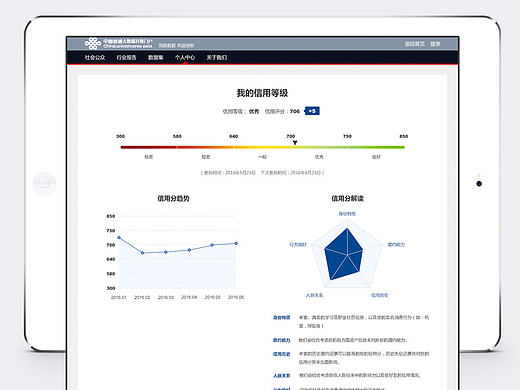The width and height of the screenshot is (520, 390).
Task: Click the green end of credit scale bar
Action: point(376,147)
